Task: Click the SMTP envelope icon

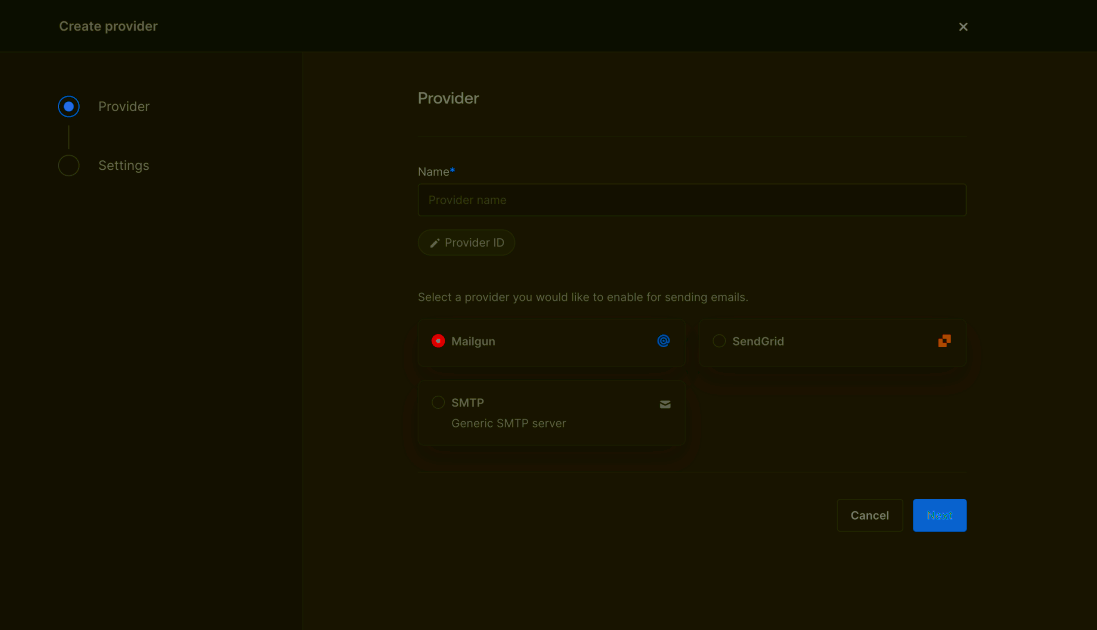Action: pyautogui.click(x=665, y=404)
